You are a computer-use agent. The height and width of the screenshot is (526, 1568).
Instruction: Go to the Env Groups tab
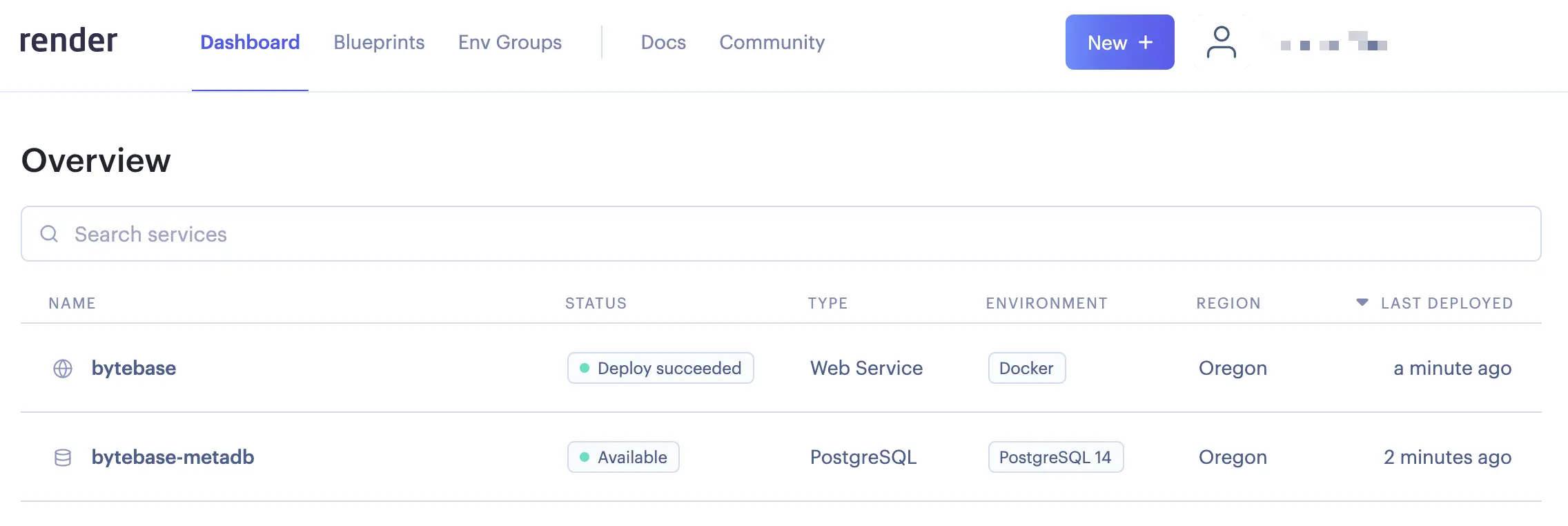(510, 42)
